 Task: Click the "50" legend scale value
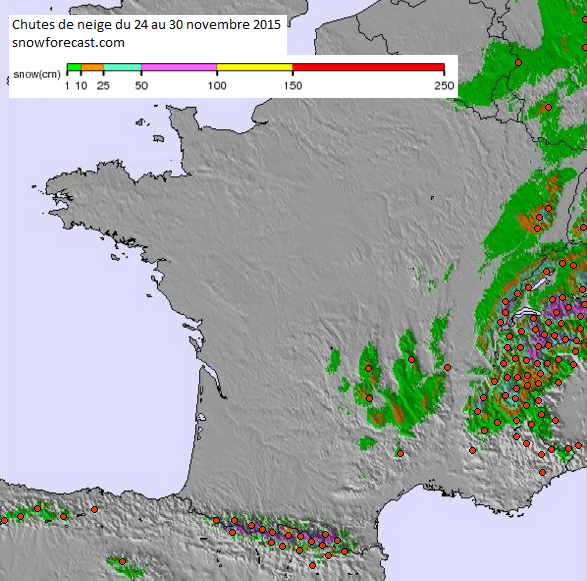point(141,86)
